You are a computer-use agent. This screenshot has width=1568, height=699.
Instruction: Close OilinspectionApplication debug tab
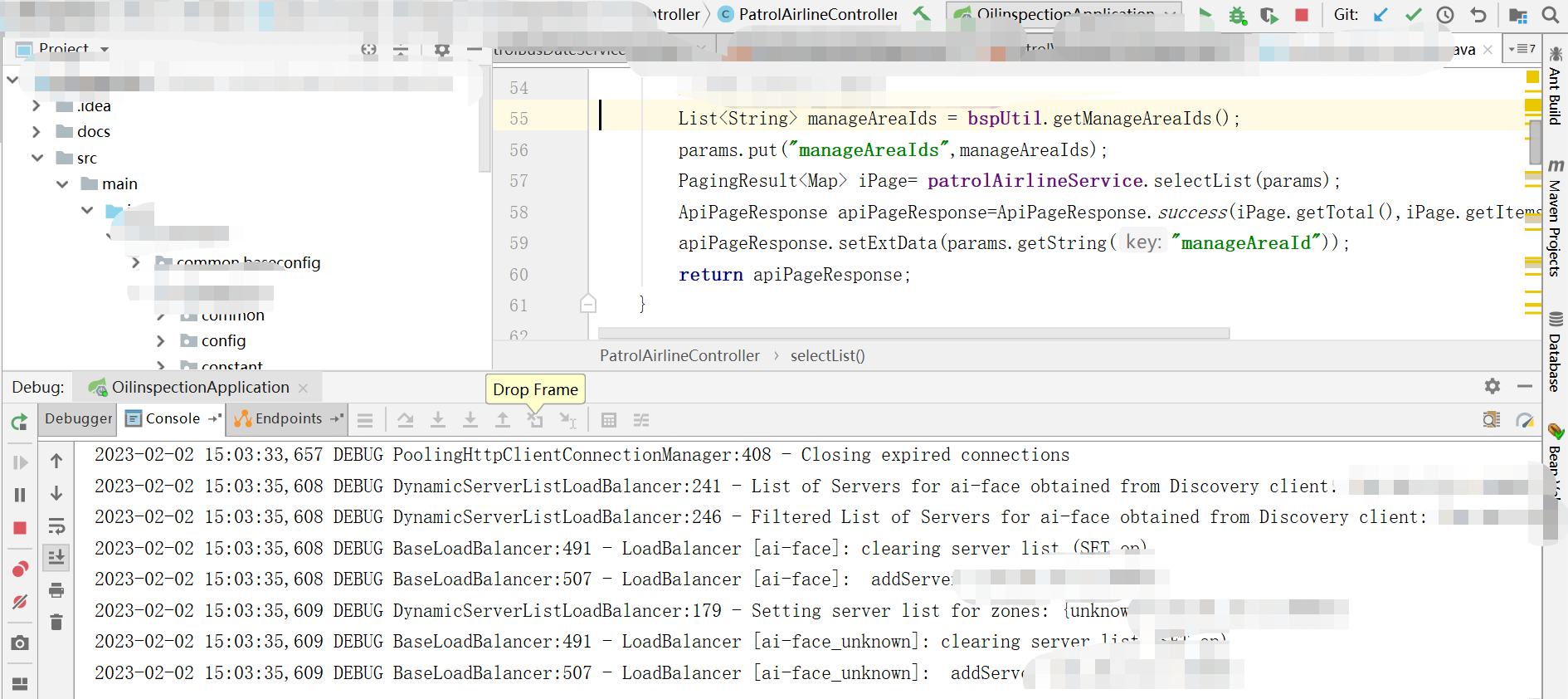point(303,388)
